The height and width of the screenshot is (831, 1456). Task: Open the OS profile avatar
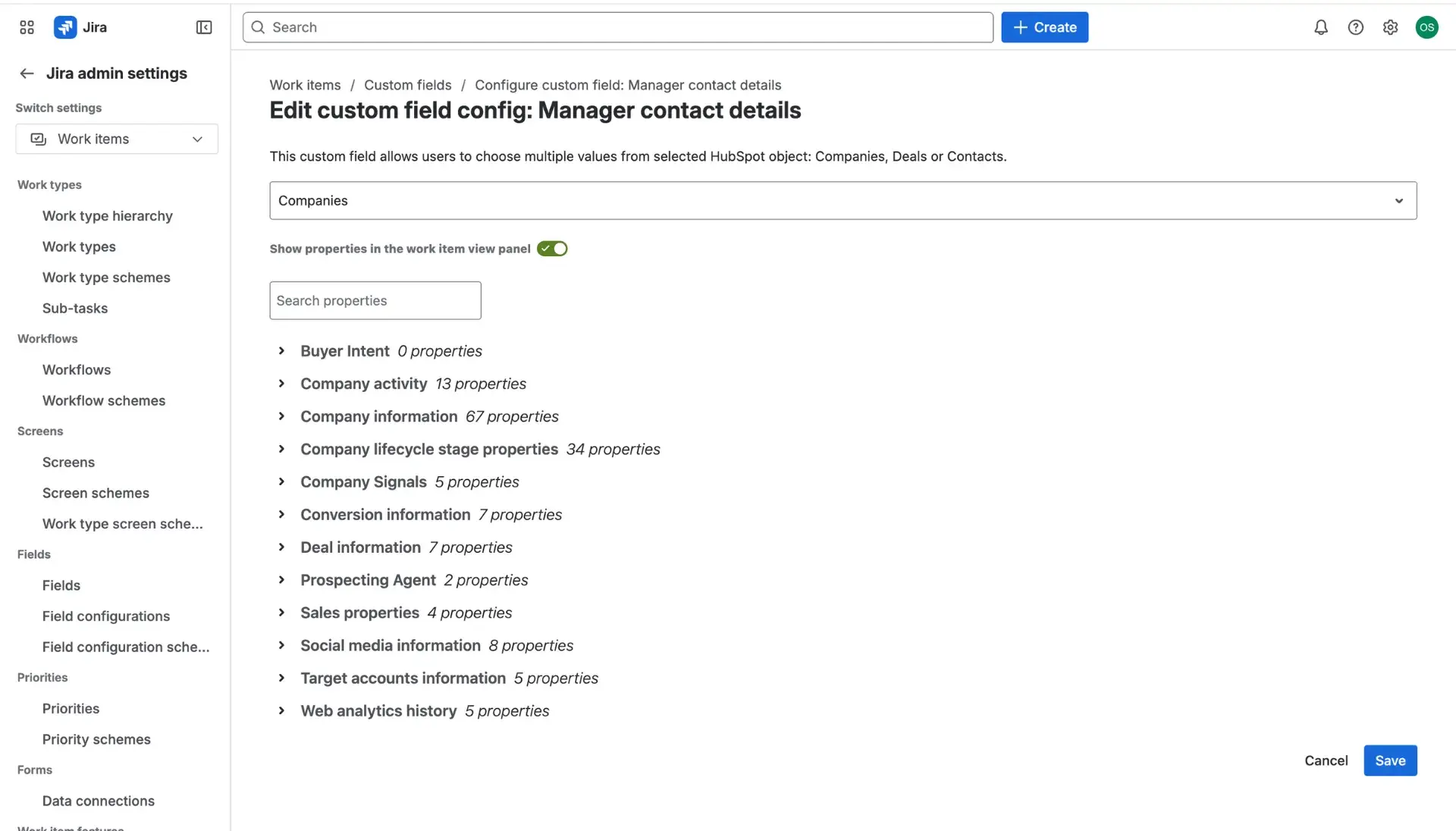[1426, 27]
